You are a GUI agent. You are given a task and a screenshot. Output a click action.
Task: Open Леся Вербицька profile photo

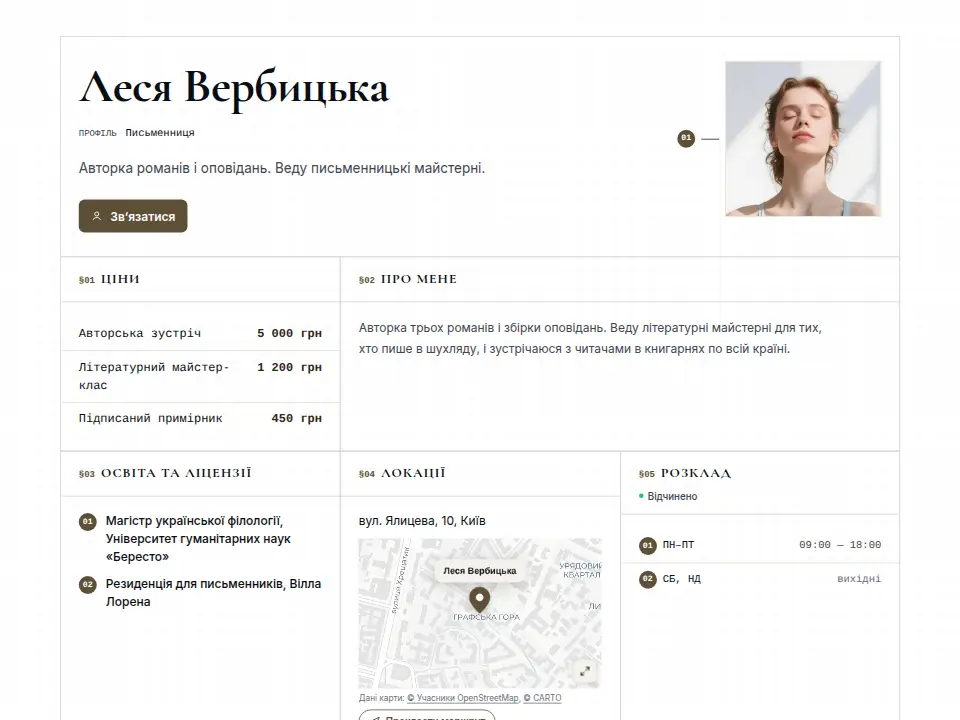[x=803, y=138]
